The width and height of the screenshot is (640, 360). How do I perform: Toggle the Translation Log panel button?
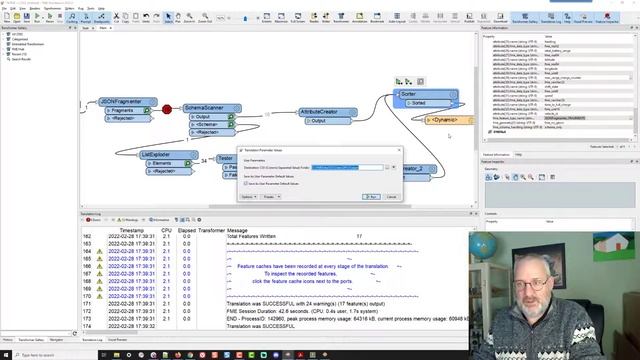click(x=551, y=17)
